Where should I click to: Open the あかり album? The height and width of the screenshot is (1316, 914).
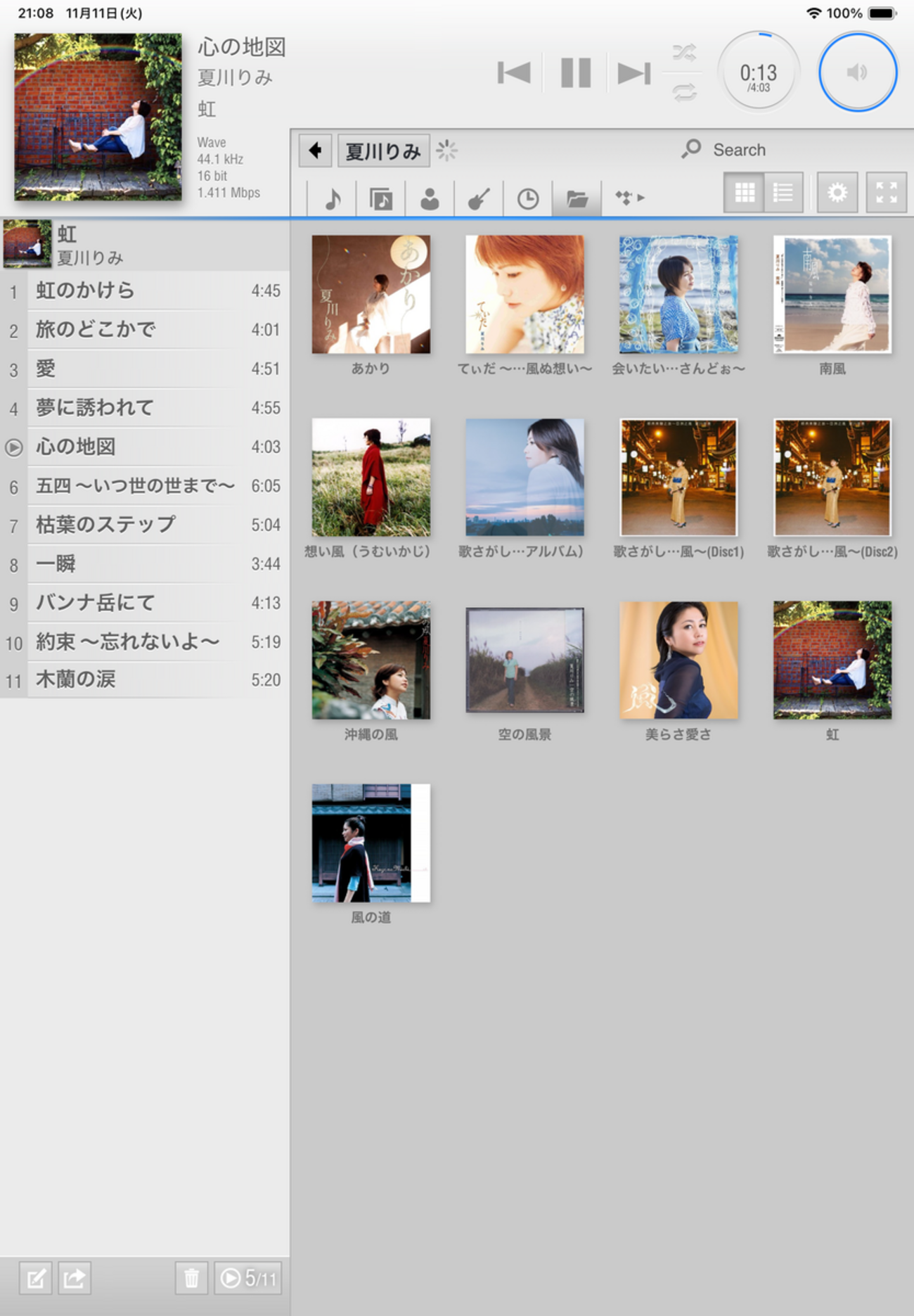371,294
